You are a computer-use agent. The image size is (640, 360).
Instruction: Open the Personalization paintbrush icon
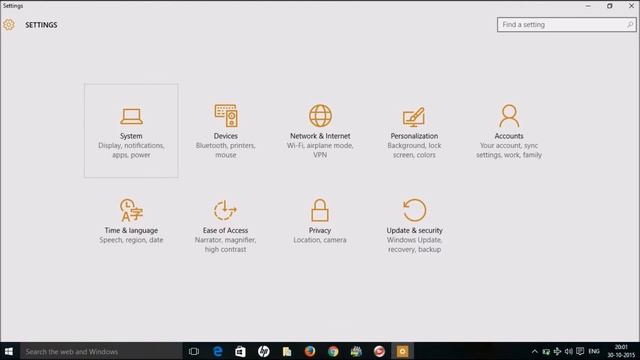coord(414,117)
